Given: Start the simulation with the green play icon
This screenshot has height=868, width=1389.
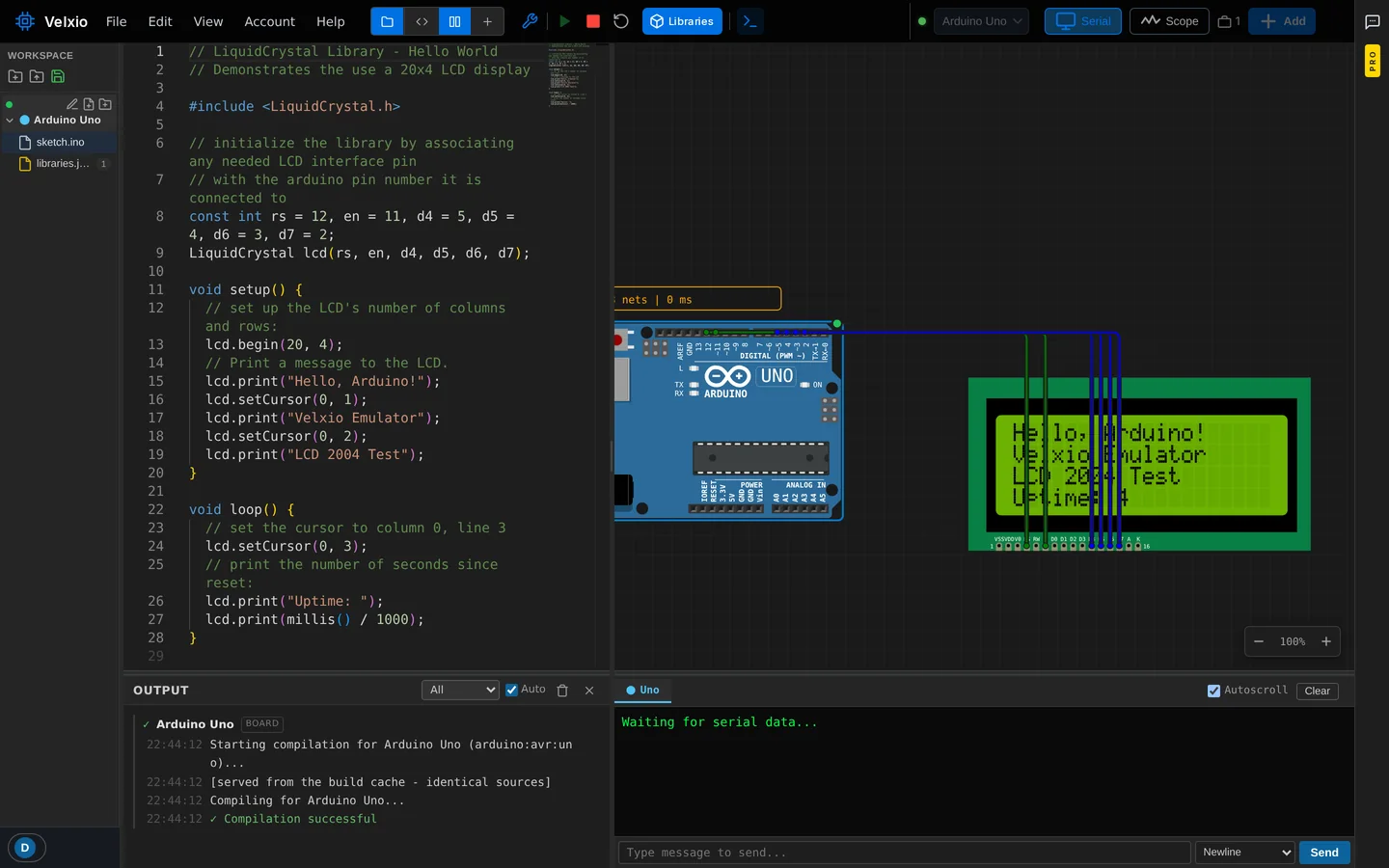Looking at the screenshot, I should [x=564, y=21].
